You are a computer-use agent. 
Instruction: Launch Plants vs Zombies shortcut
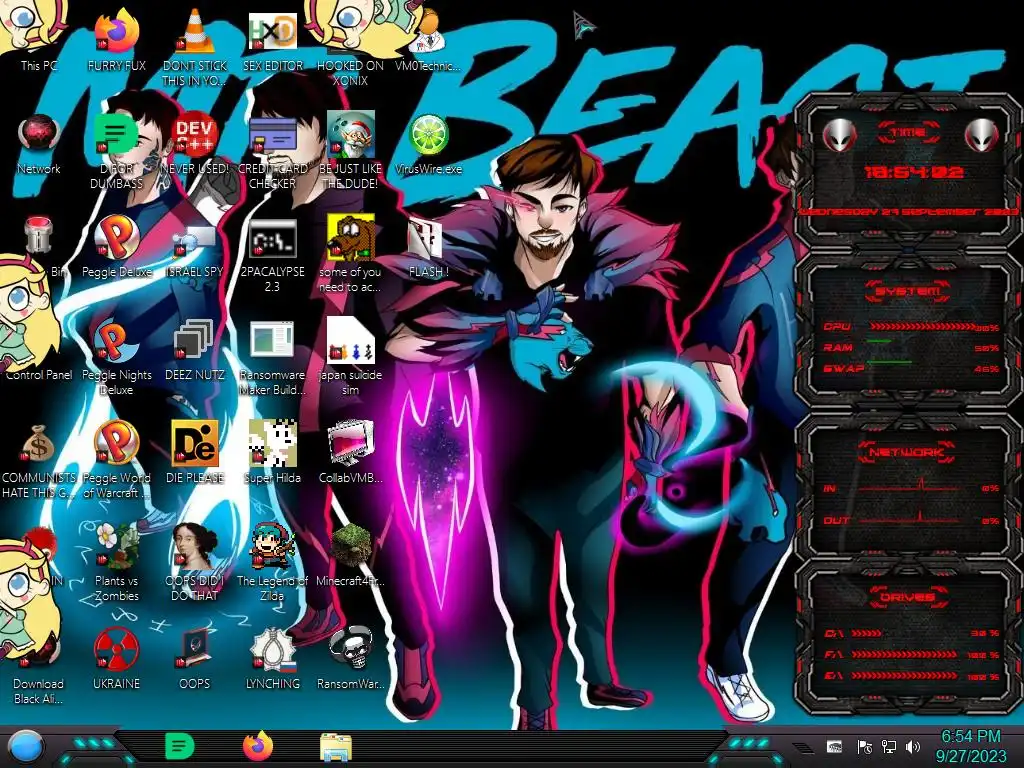(116, 563)
